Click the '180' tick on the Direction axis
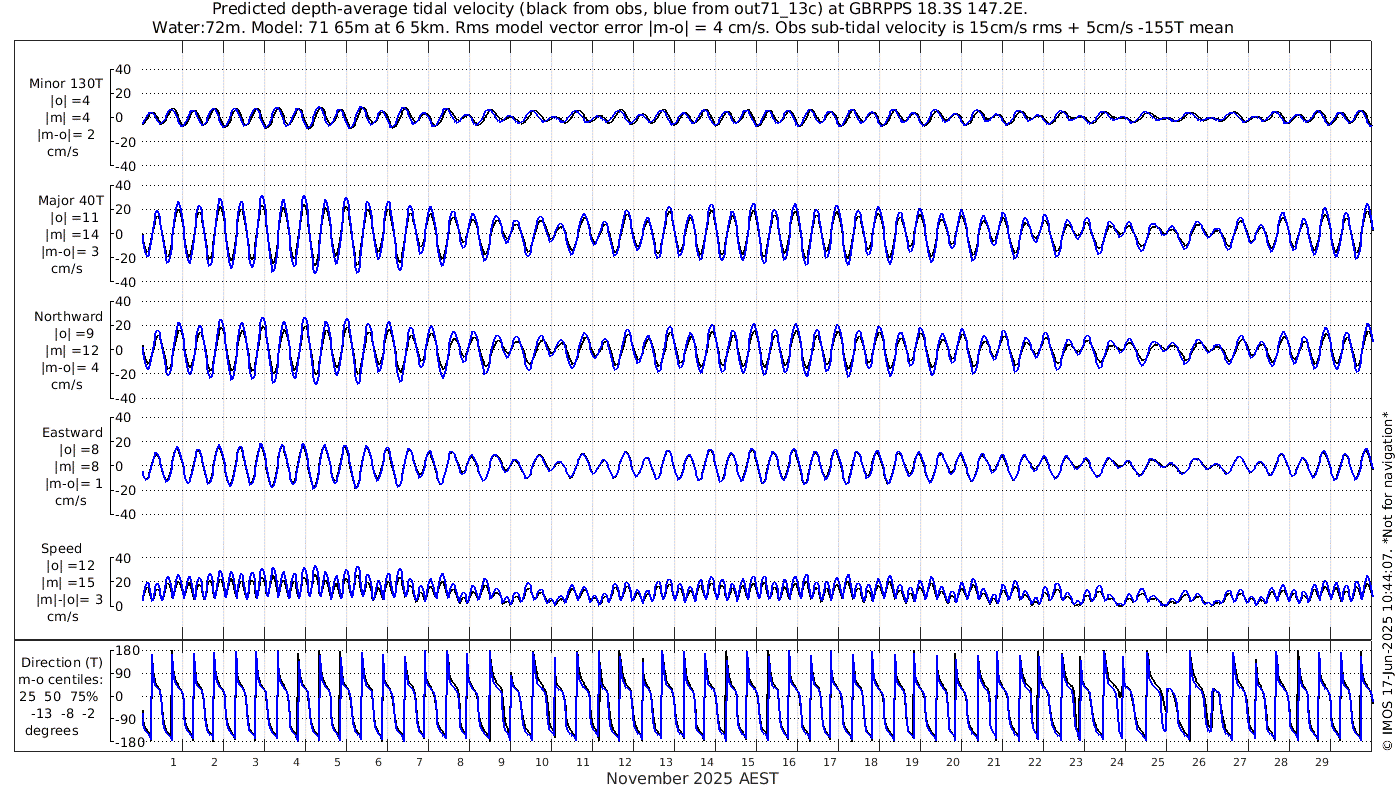The height and width of the screenshot is (800, 1400). click(x=126, y=651)
